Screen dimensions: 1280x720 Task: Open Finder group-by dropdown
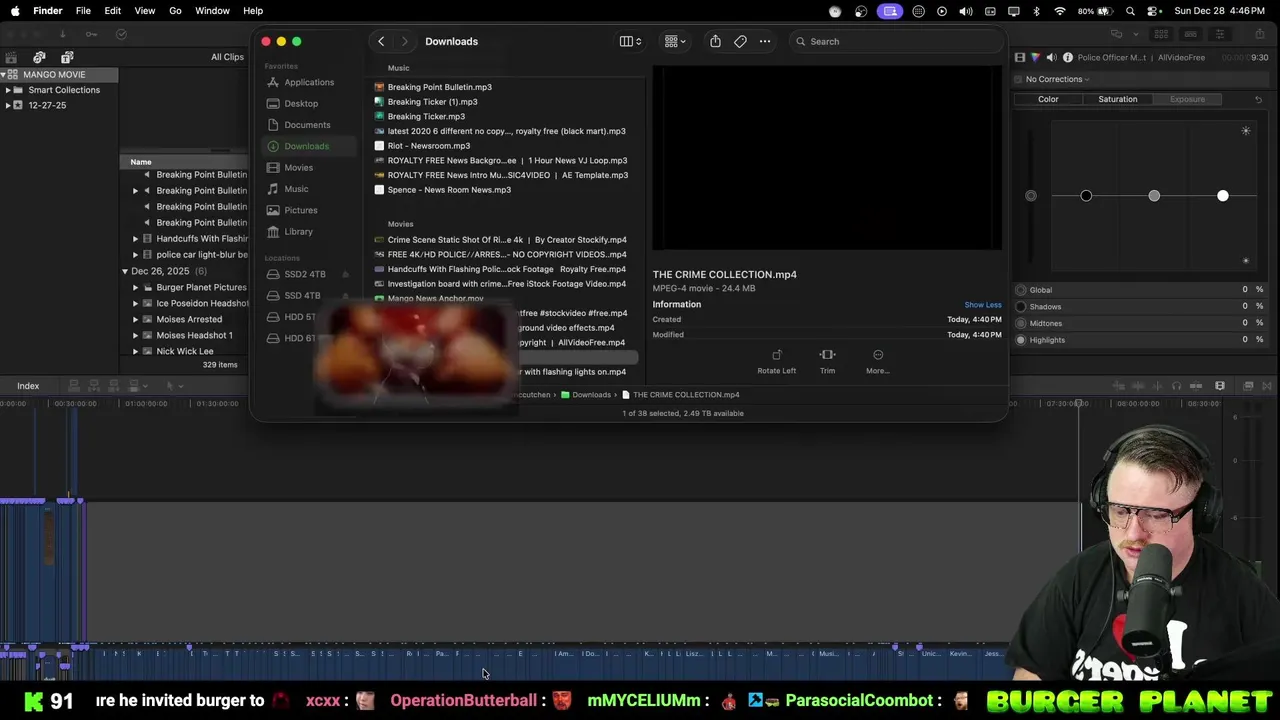pos(674,41)
